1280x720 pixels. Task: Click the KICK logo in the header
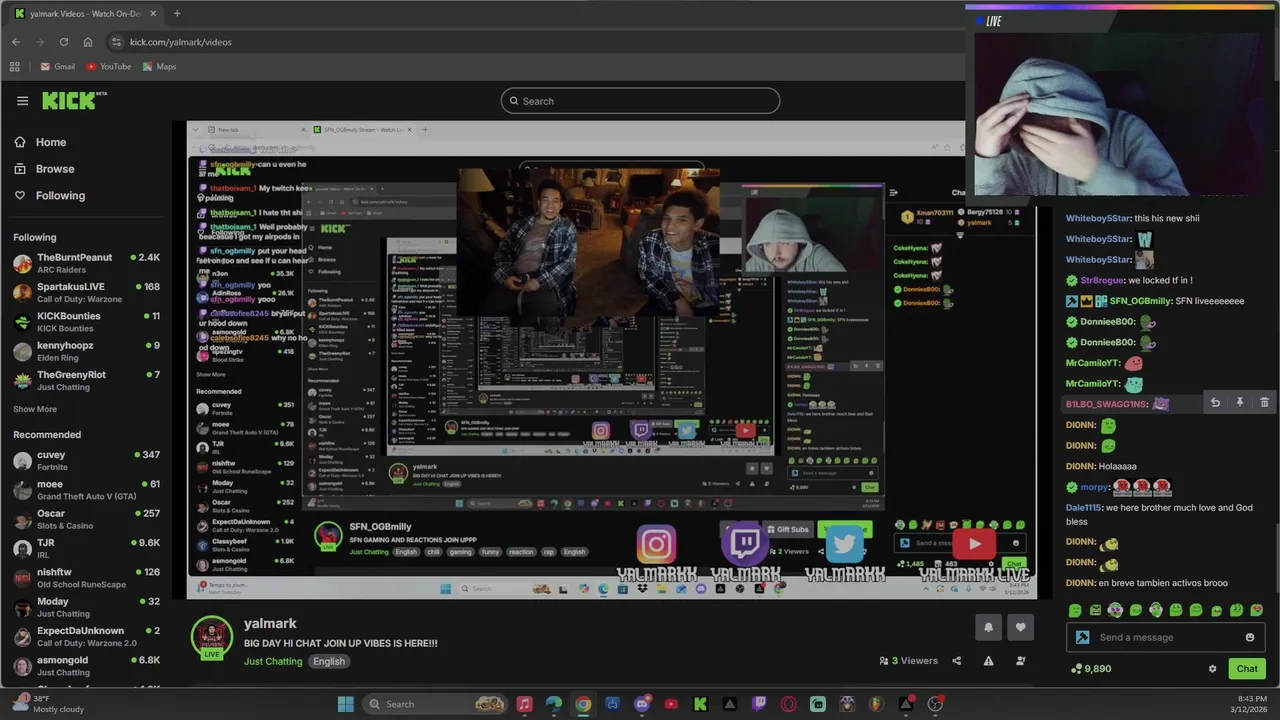(x=73, y=100)
